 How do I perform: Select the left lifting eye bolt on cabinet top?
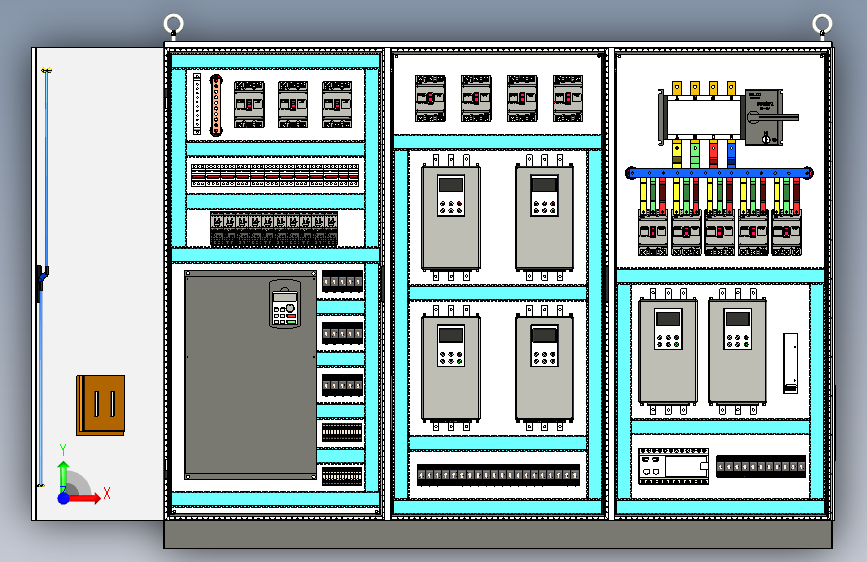[174, 27]
